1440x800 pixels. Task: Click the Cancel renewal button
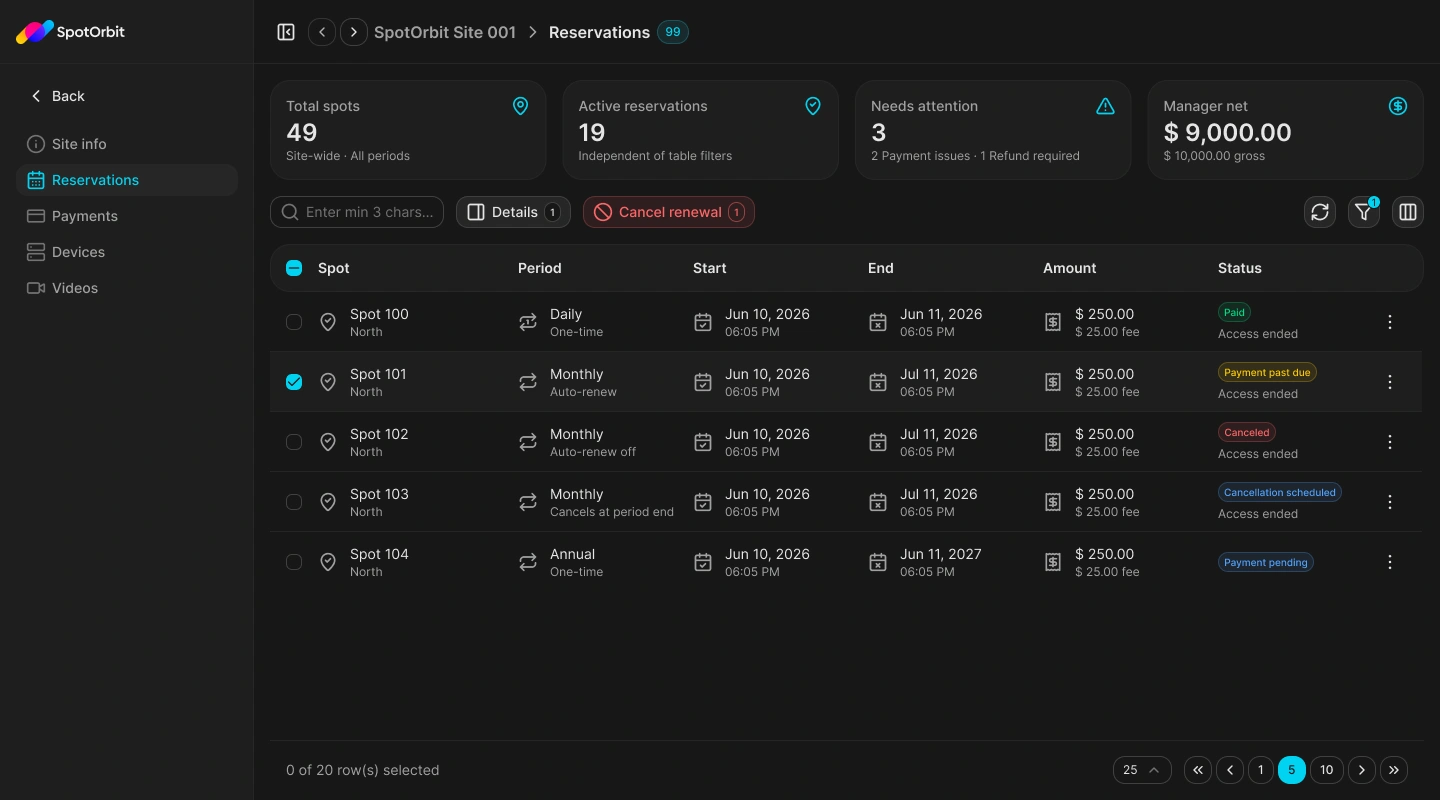(669, 212)
